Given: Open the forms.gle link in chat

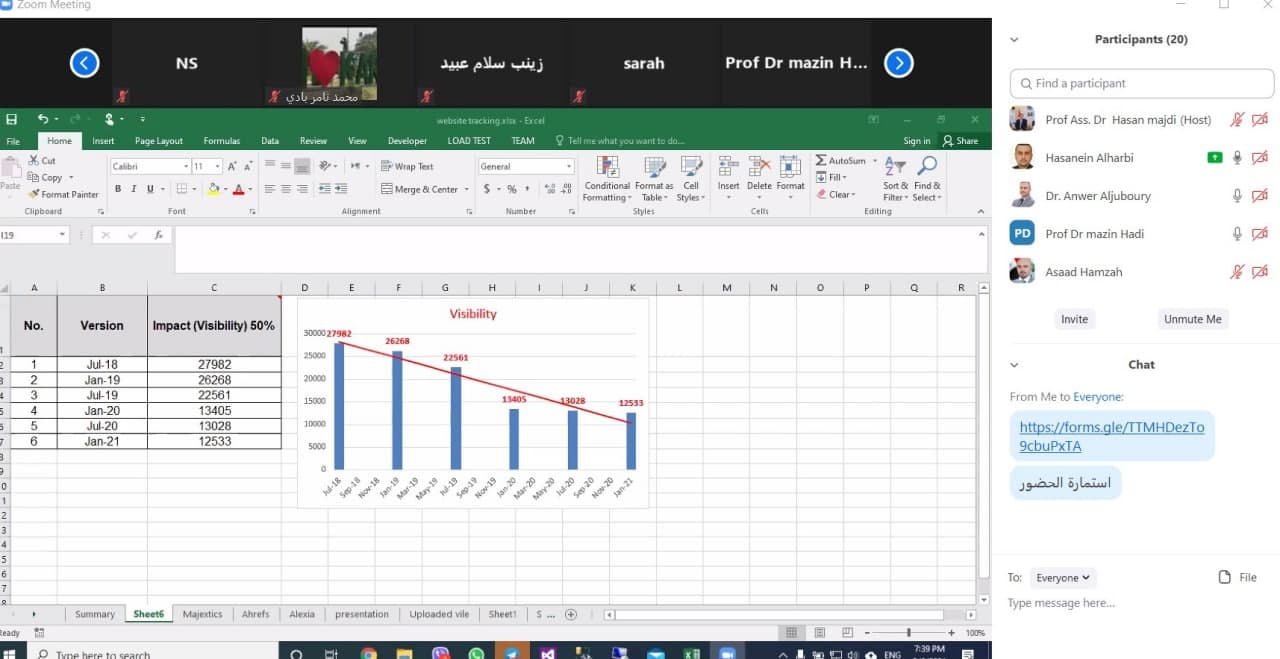Looking at the screenshot, I should tap(1111, 436).
